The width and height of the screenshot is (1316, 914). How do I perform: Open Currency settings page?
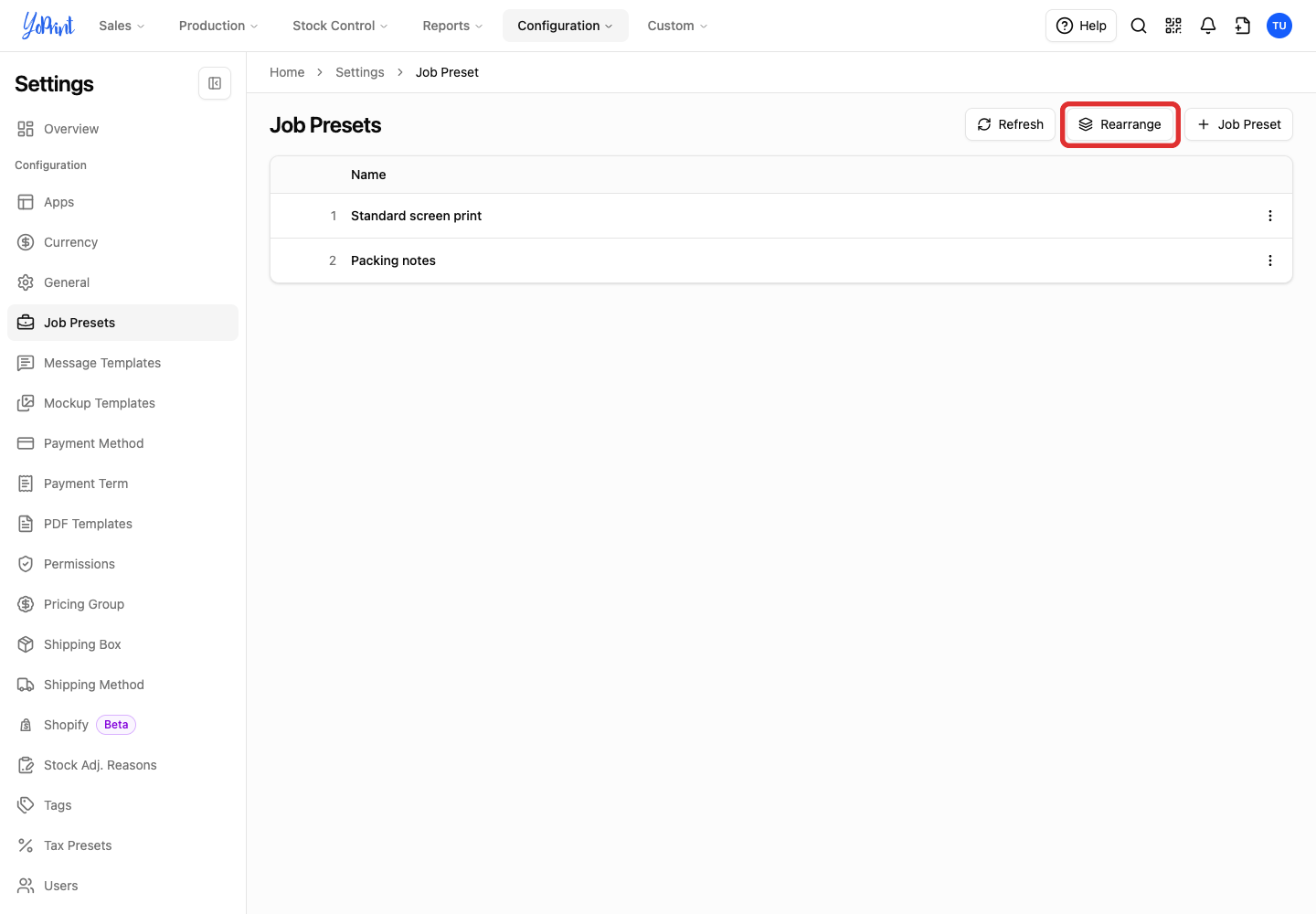click(122, 242)
